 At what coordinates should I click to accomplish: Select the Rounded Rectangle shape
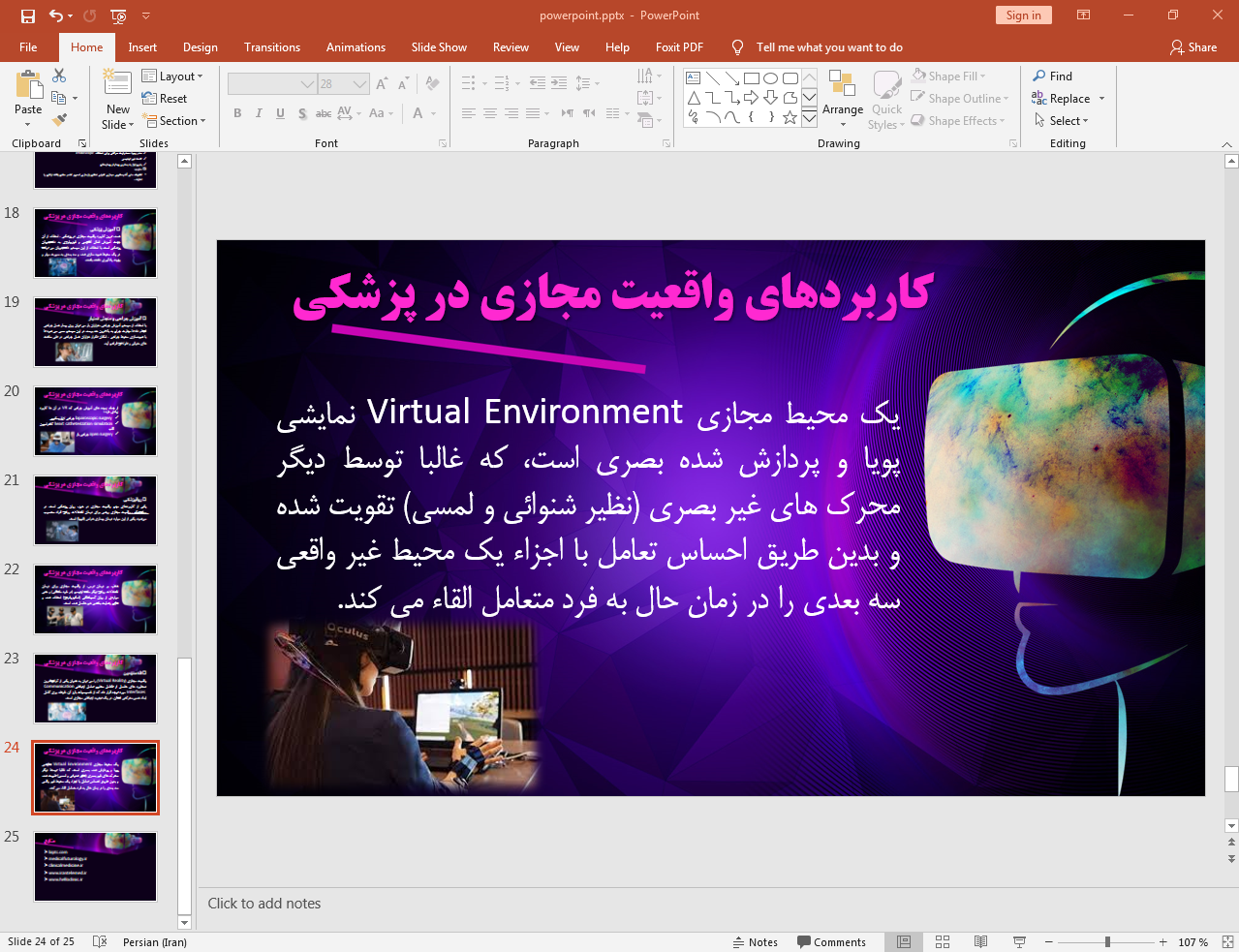point(790,78)
